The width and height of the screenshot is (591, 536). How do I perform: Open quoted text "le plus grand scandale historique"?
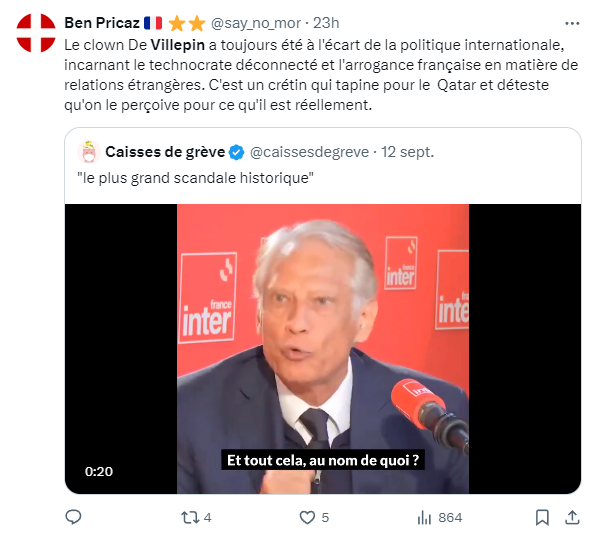point(195,178)
